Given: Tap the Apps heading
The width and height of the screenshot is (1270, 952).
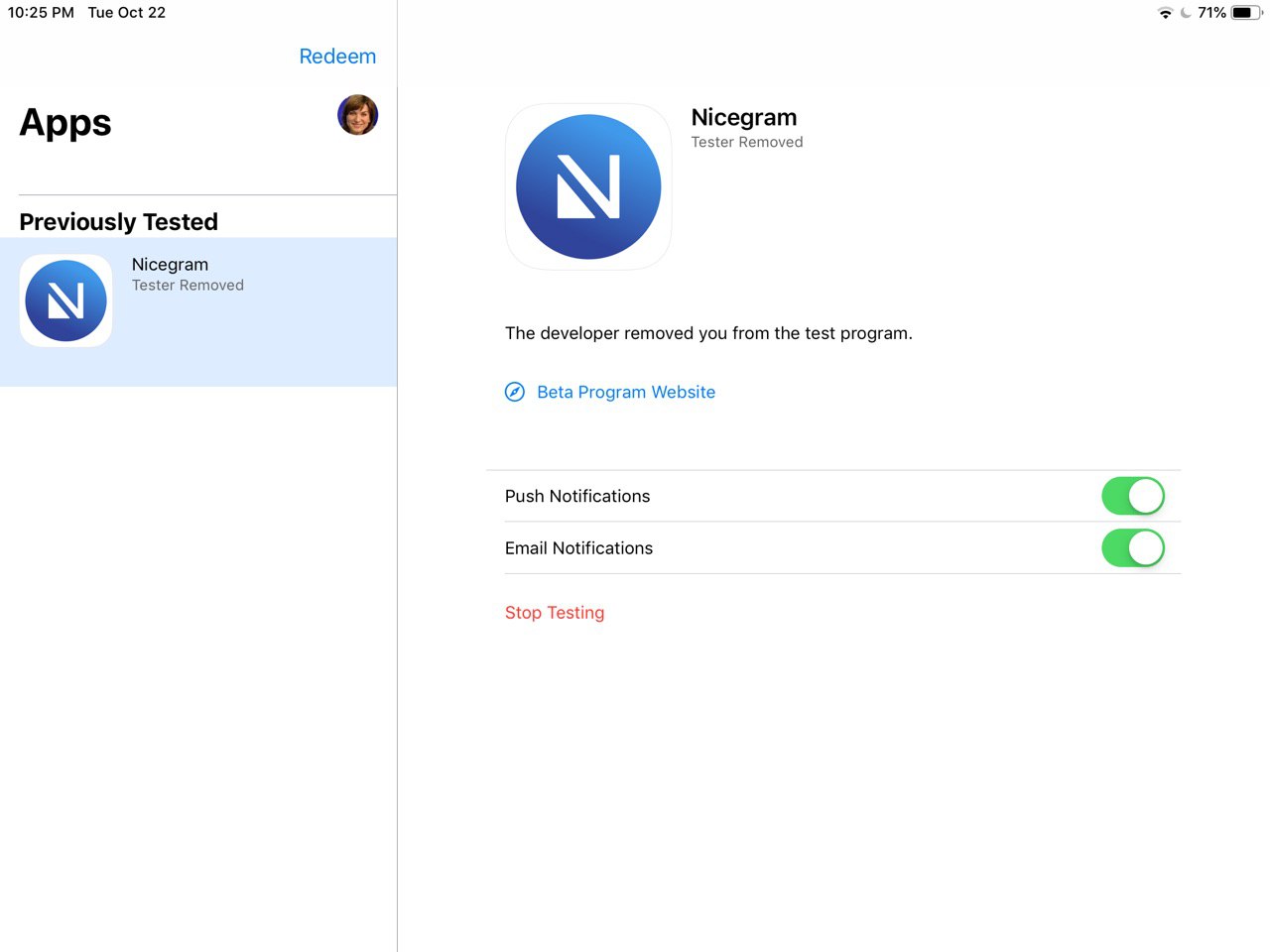Looking at the screenshot, I should pyautogui.click(x=65, y=123).
